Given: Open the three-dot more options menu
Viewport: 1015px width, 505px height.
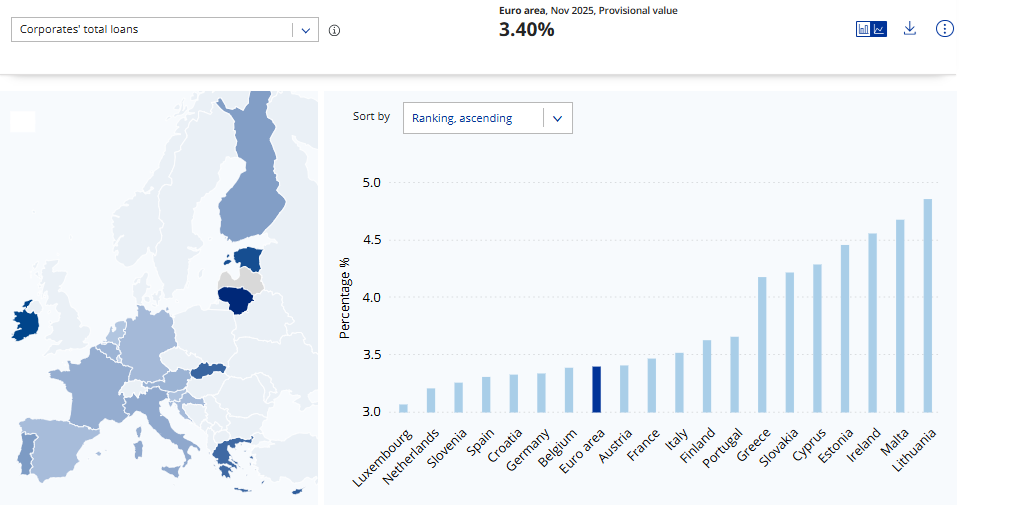Looking at the screenshot, I should point(945,29).
